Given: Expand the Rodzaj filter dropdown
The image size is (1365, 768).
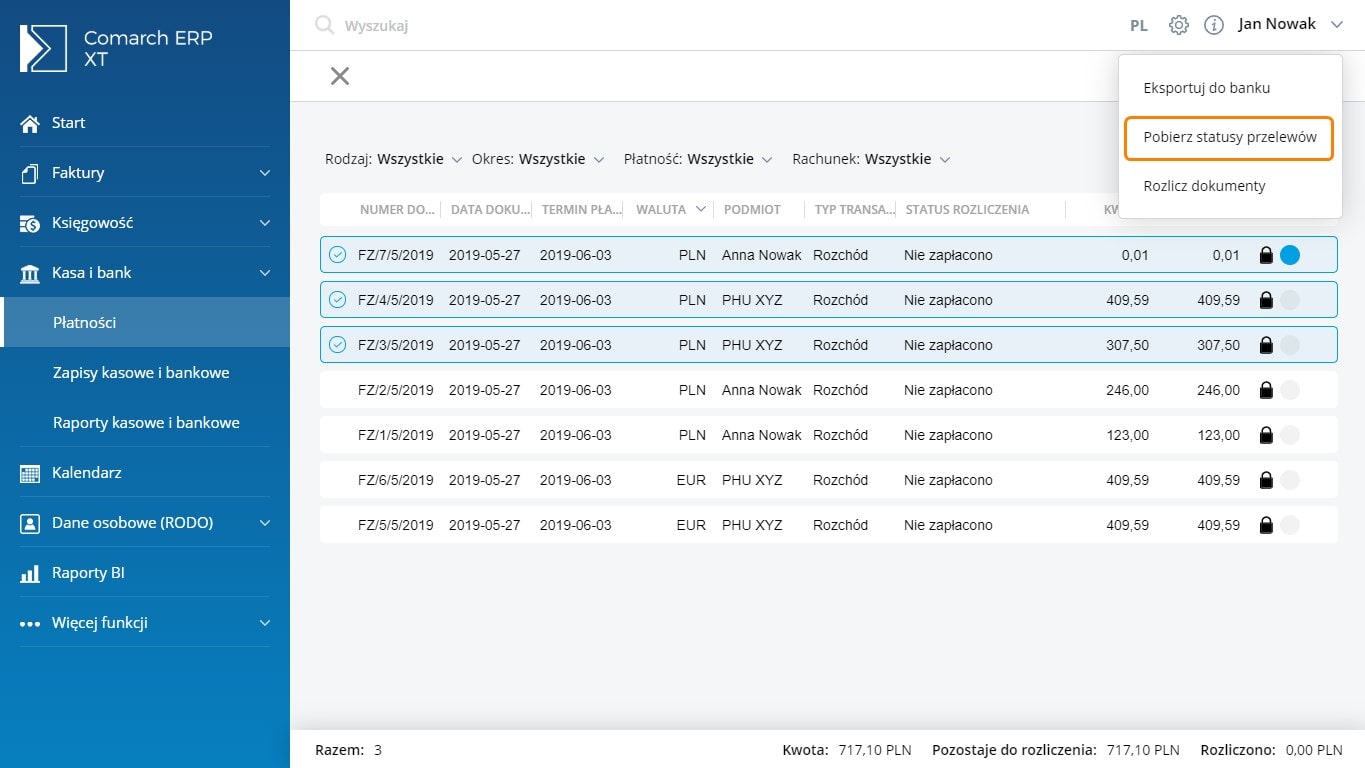Looking at the screenshot, I should pos(394,159).
